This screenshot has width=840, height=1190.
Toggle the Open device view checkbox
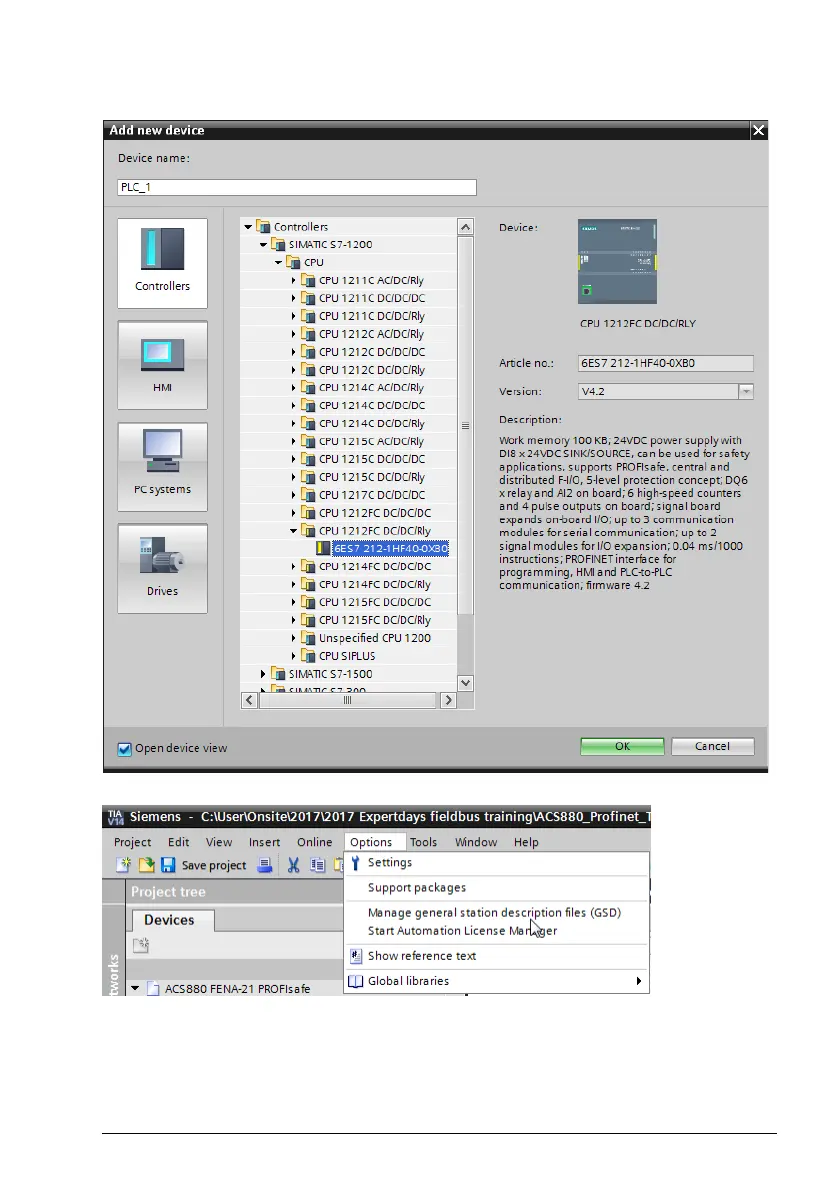point(124,749)
